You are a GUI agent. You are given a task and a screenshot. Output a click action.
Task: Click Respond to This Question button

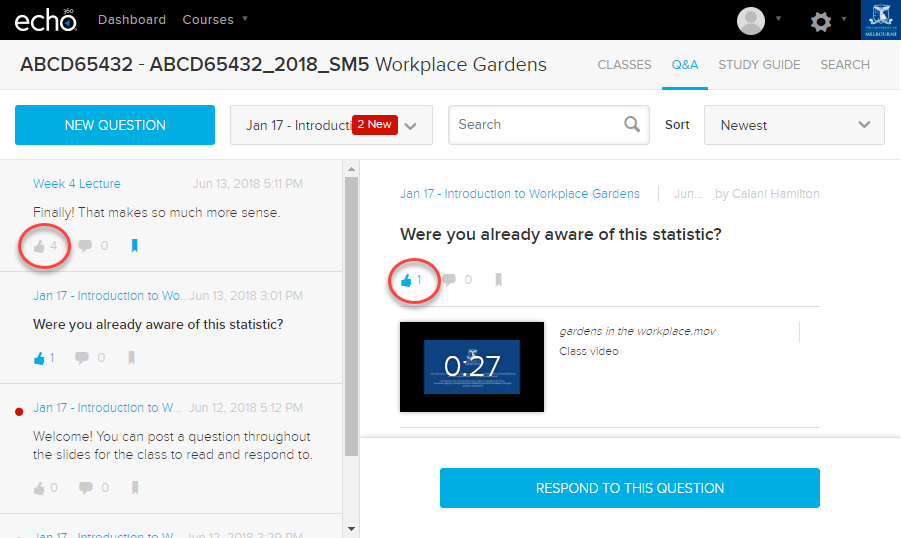coord(630,488)
